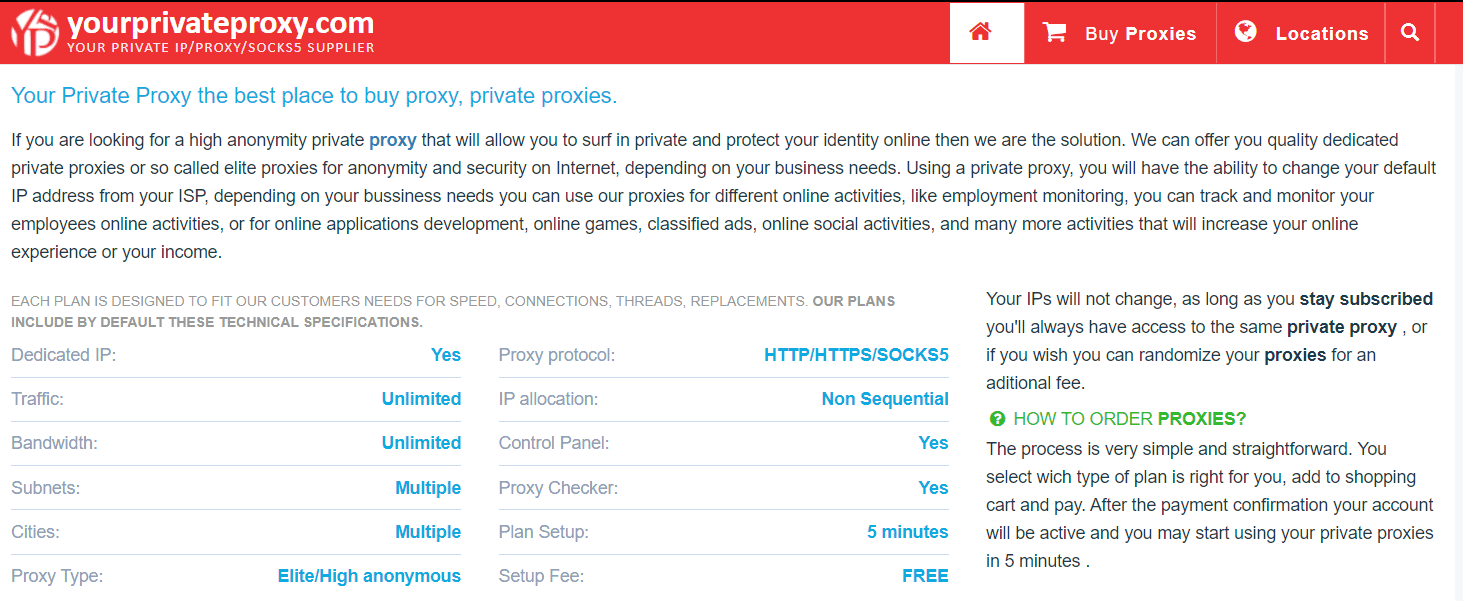Click the shopping cart icon
Viewport: 1463px width, 601px height.
tap(1054, 32)
